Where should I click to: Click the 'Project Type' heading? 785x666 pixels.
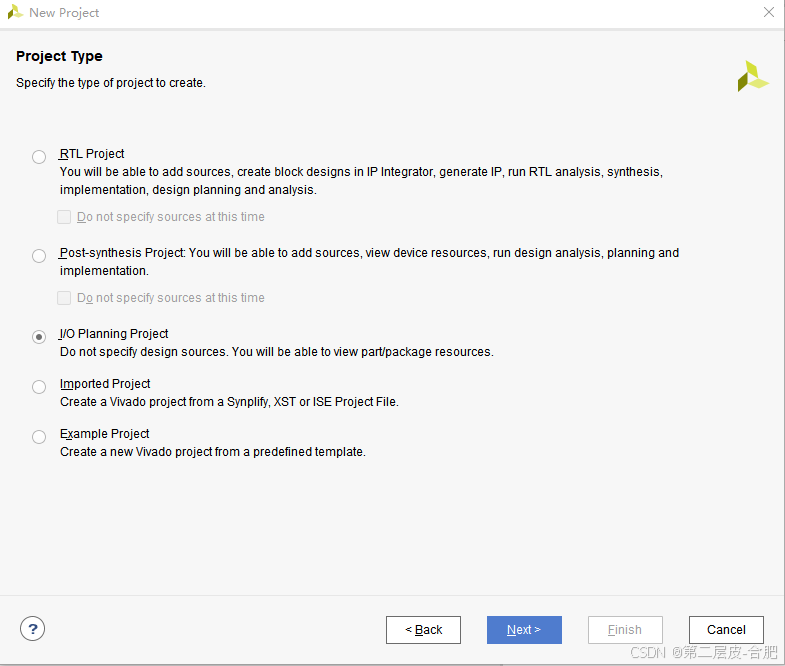coord(59,56)
